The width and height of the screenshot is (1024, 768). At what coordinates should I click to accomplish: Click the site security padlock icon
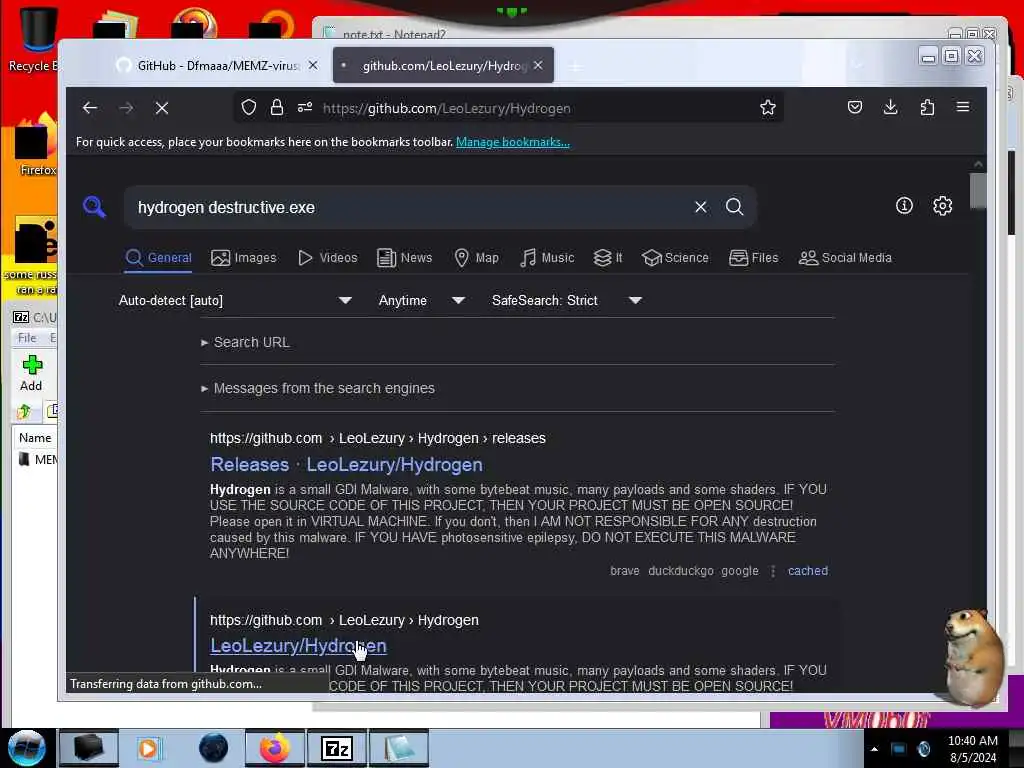pos(277,107)
